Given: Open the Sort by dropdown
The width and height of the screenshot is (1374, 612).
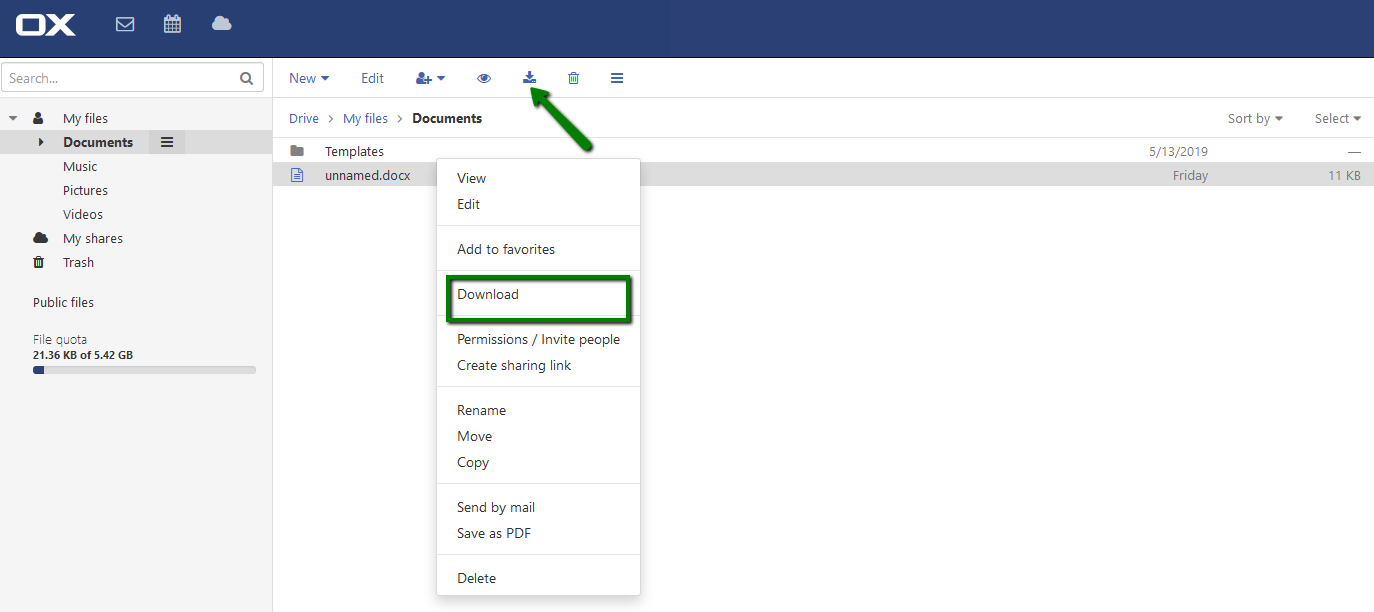Looking at the screenshot, I should pyautogui.click(x=1255, y=118).
